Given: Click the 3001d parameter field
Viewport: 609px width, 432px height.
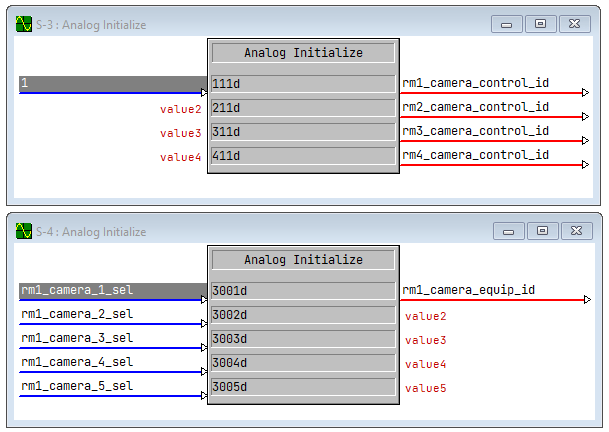Looking at the screenshot, I should (303, 291).
